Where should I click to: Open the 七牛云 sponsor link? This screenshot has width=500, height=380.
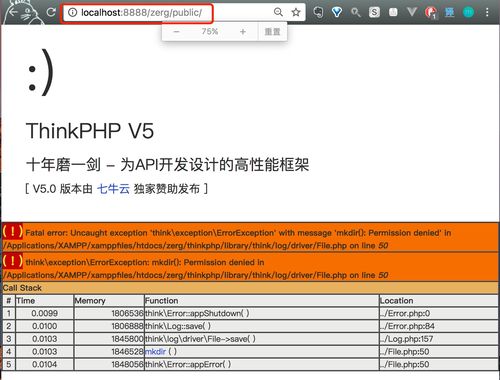[113, 189]
